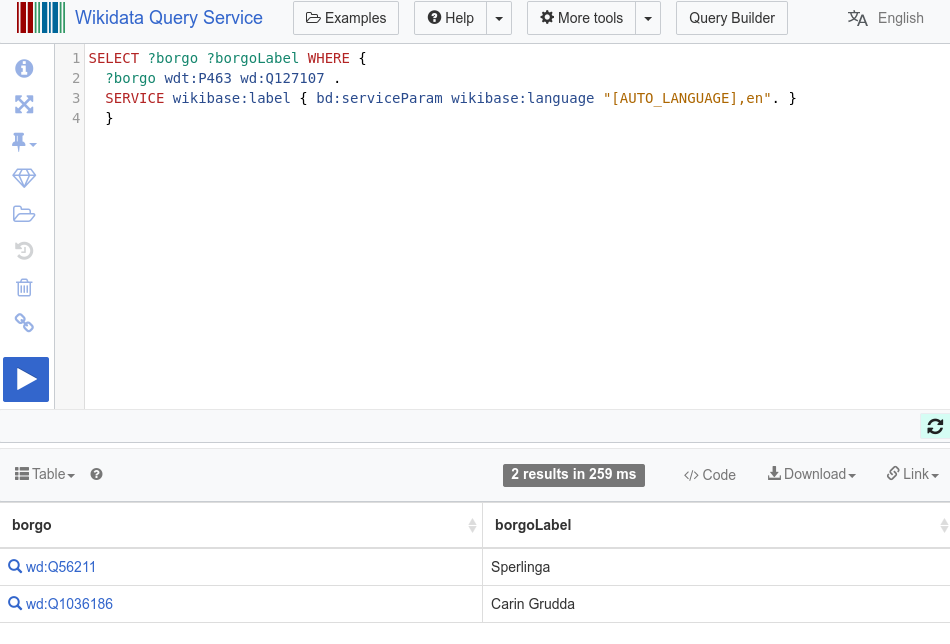Open the Query Builder
This screenshot has height=644, width=950.
point(732,18)
